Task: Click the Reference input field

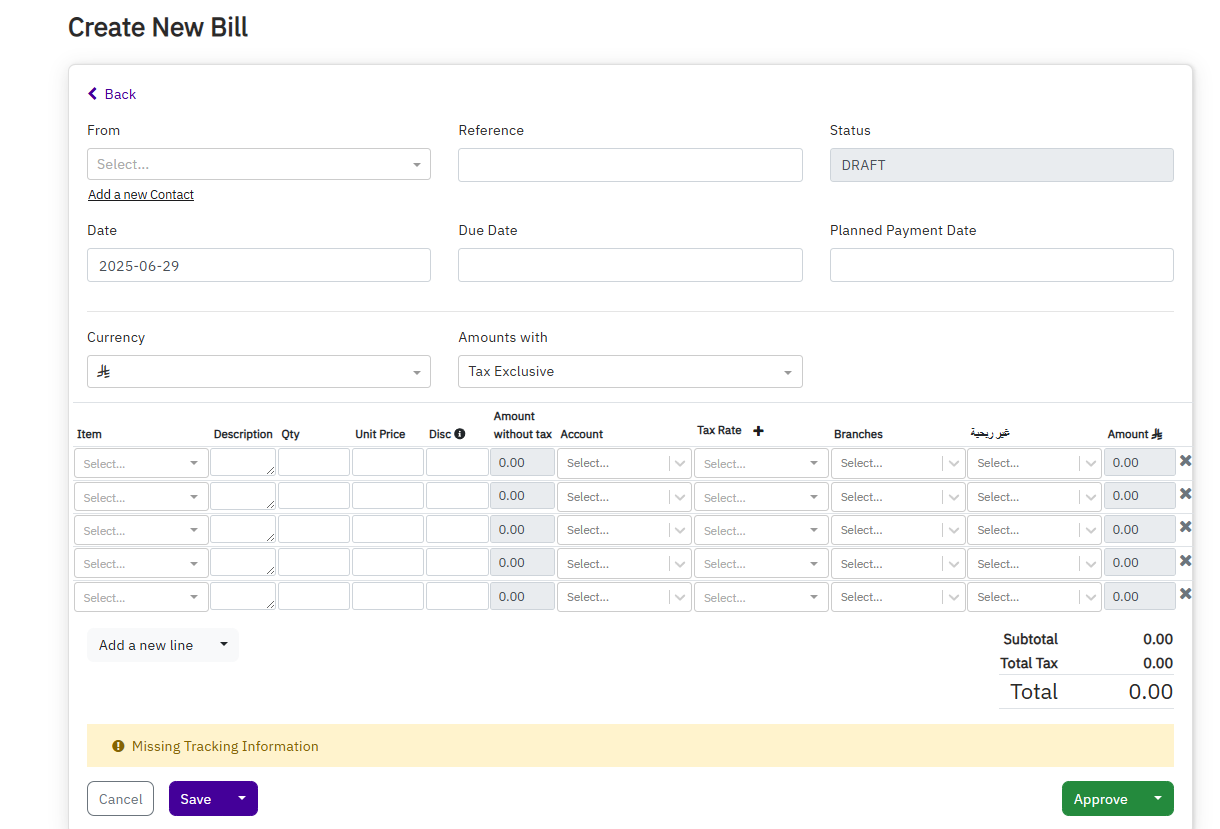Action: click(x=630, y=165)
